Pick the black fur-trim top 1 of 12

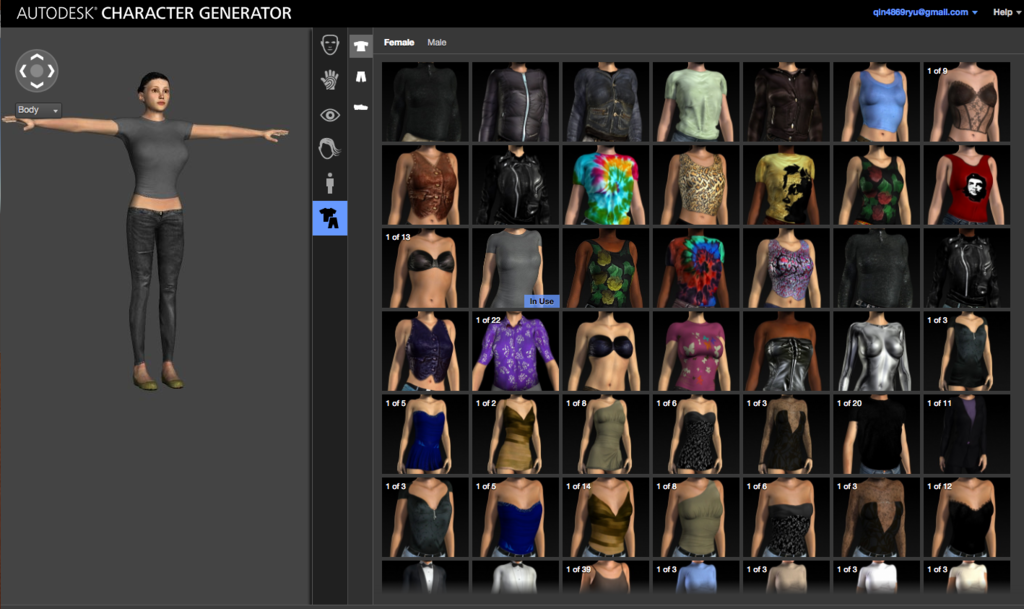[967, 518]
